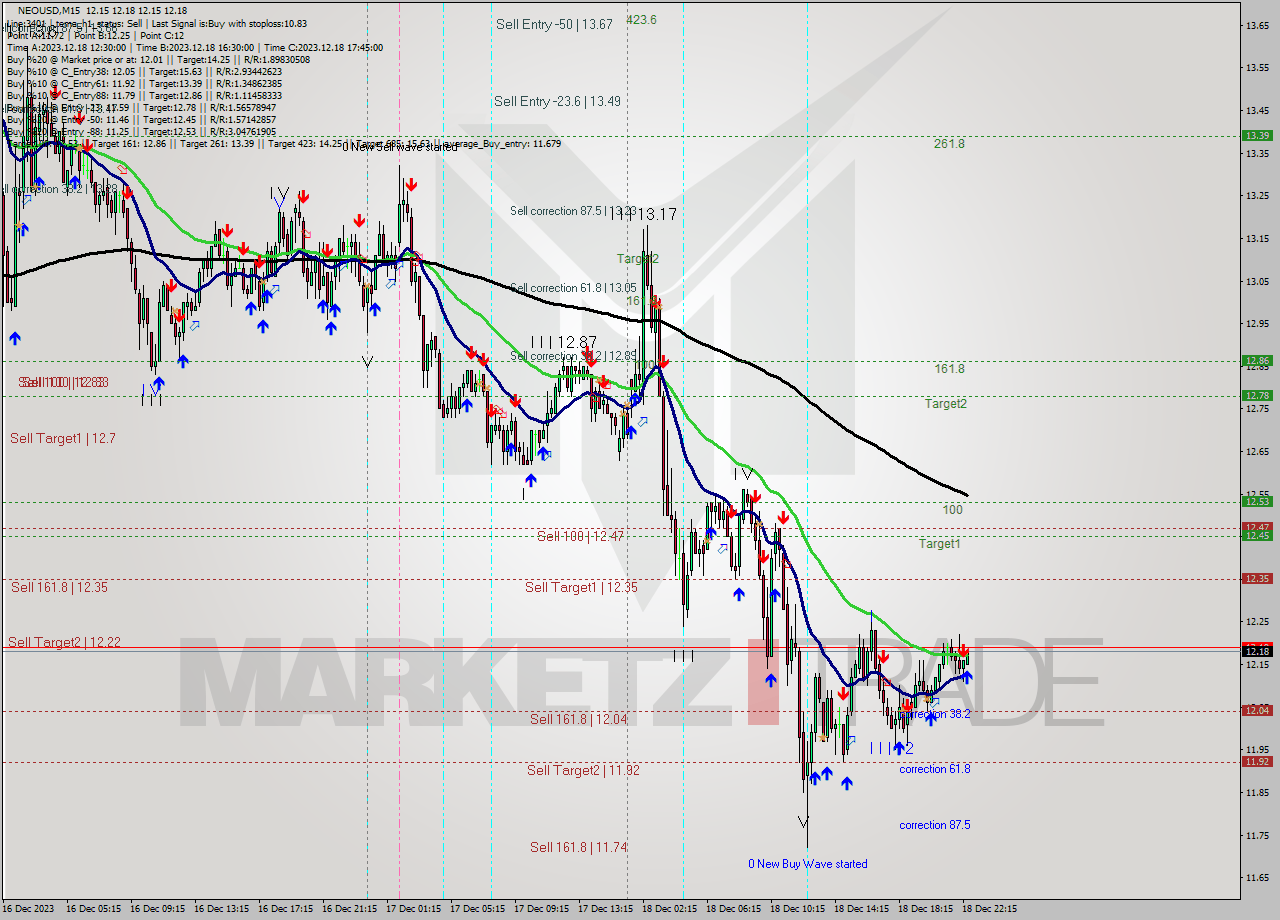
Task: Click the 'Sell 161.8 | 11.74' label
Action: (579, 847)
